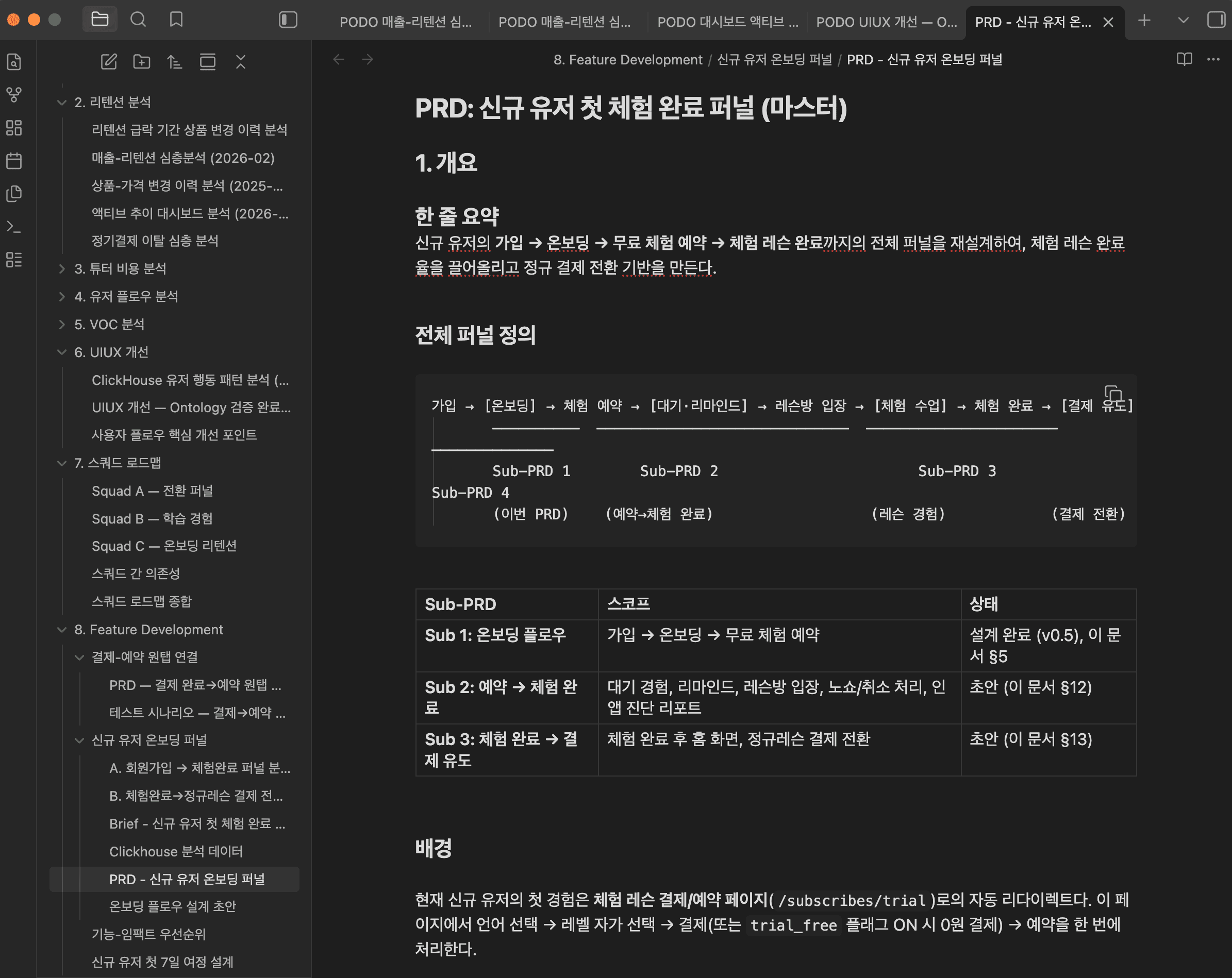1232x978 pixels.
Task: Toggle the right sidebar panel icon
Action: (x=1216, y=20)
